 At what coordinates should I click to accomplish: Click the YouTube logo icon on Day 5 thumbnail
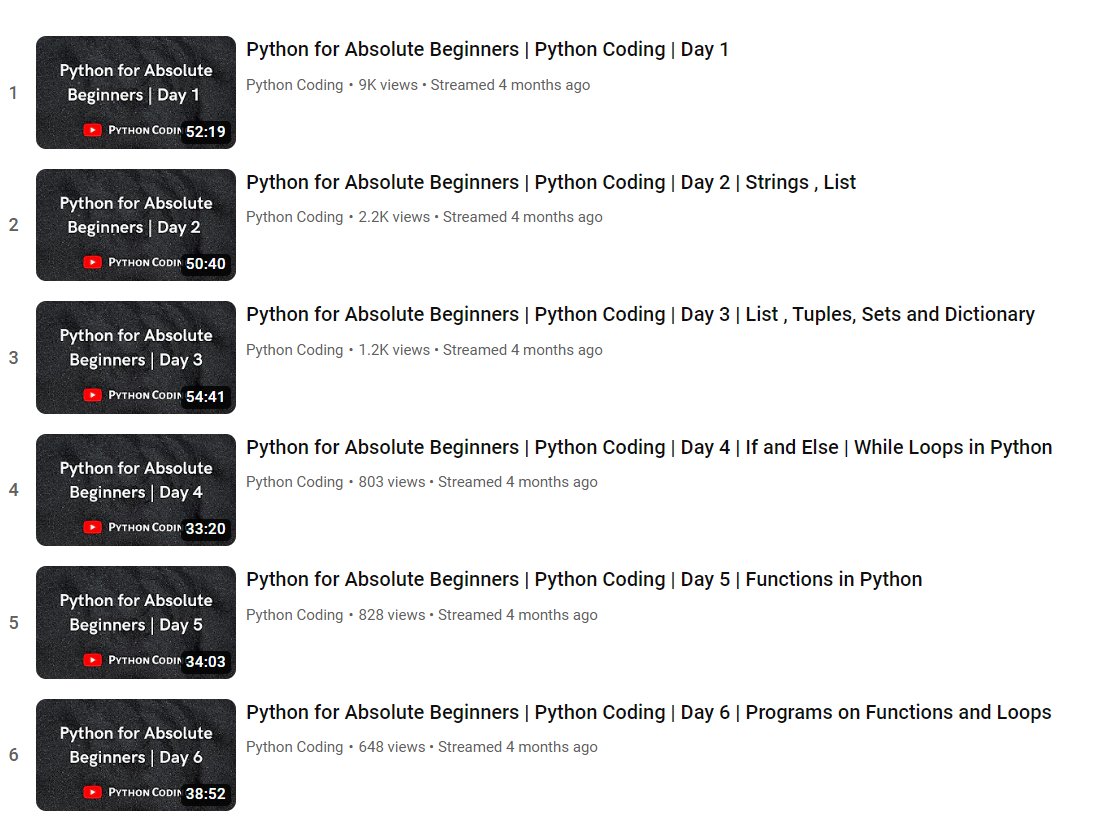[x=92, y=660]
